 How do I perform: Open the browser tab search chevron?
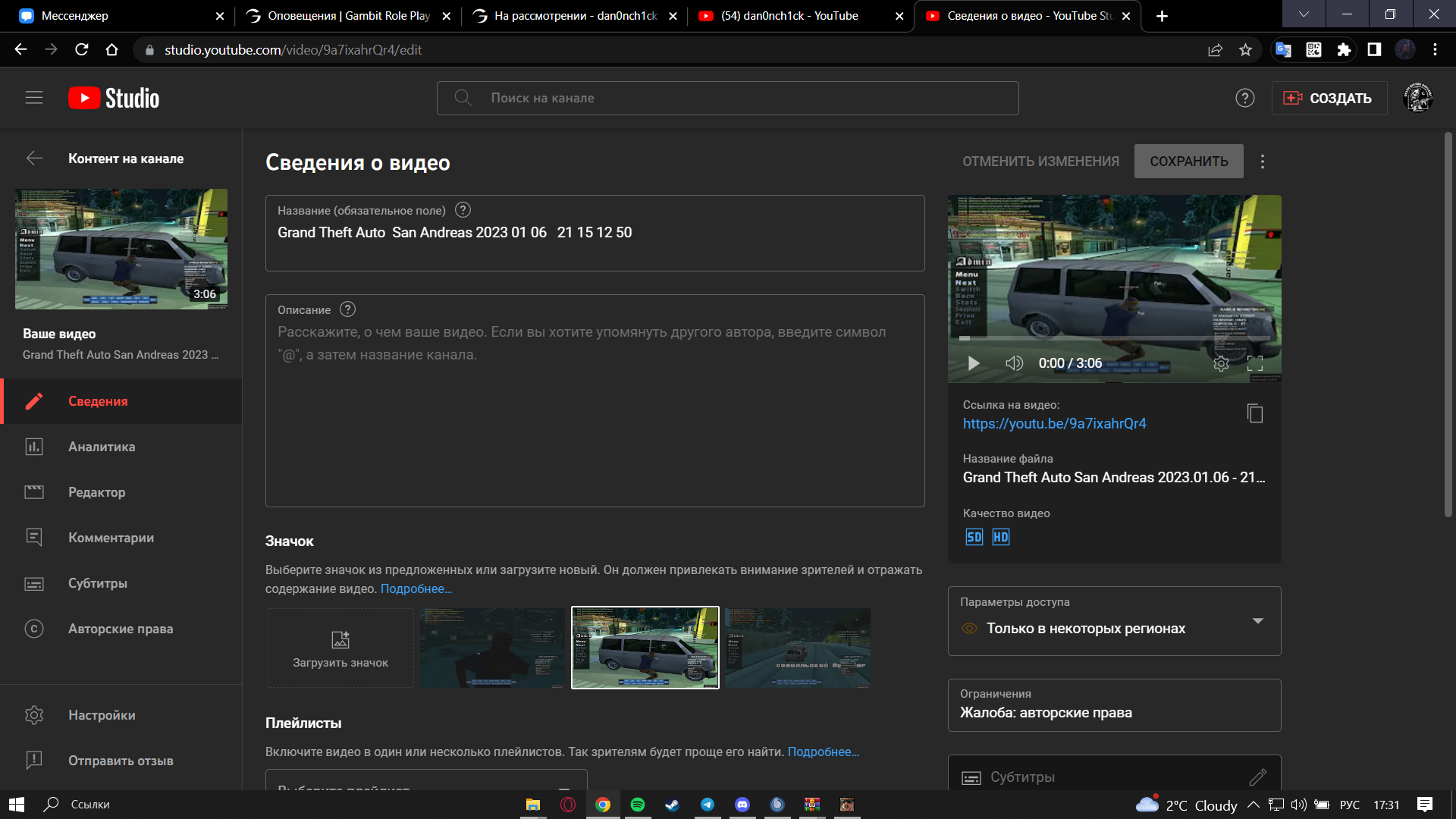pyautogui.click(x=1304, y=14)
